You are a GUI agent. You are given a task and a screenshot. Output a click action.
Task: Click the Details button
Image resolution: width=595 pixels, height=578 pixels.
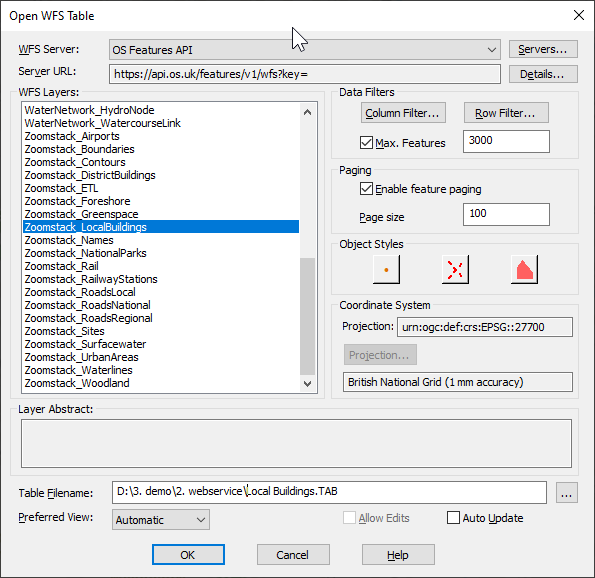pyautogui.click(x=543, y=74)
